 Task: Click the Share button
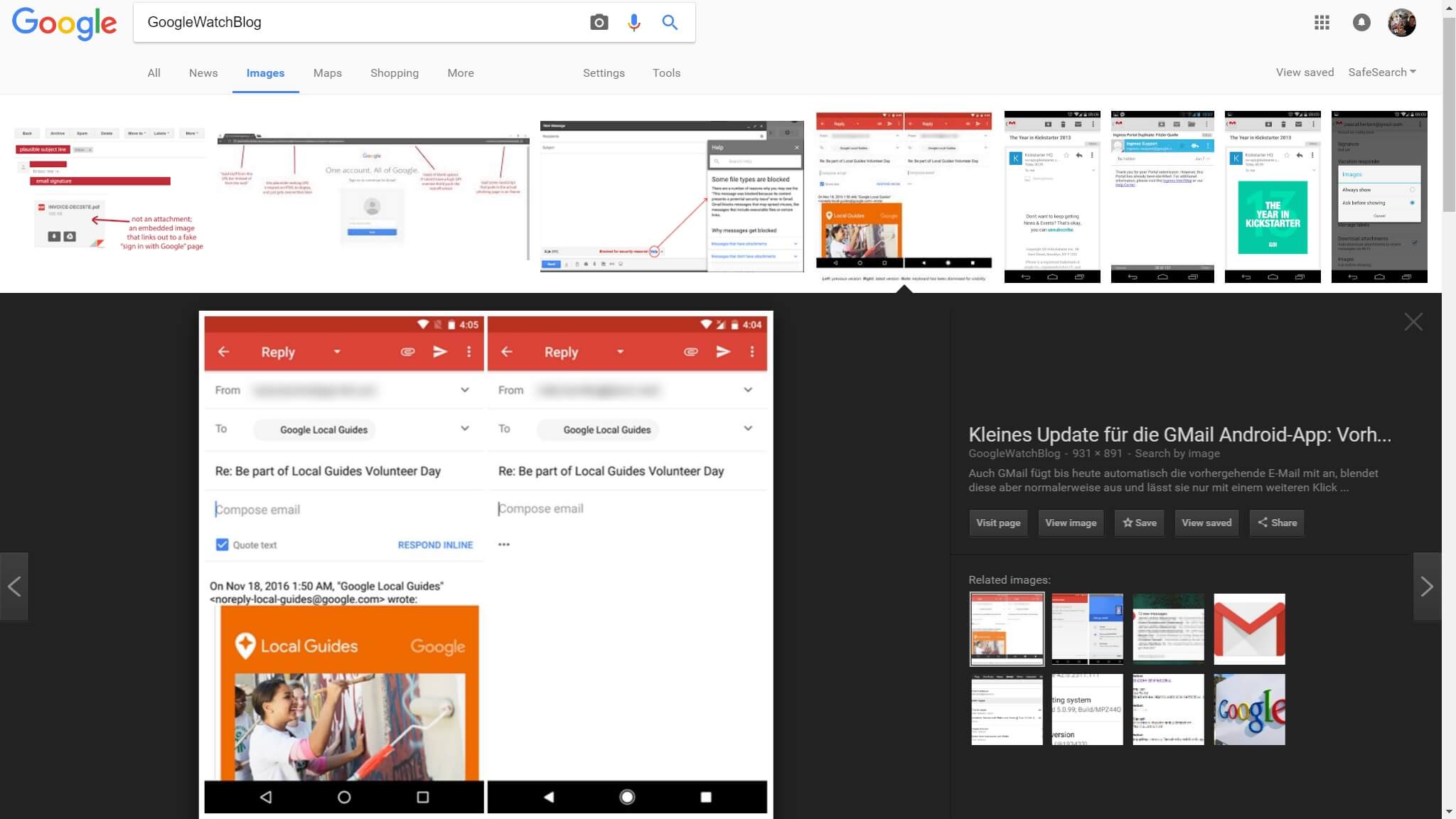[x=1277, y=523]
